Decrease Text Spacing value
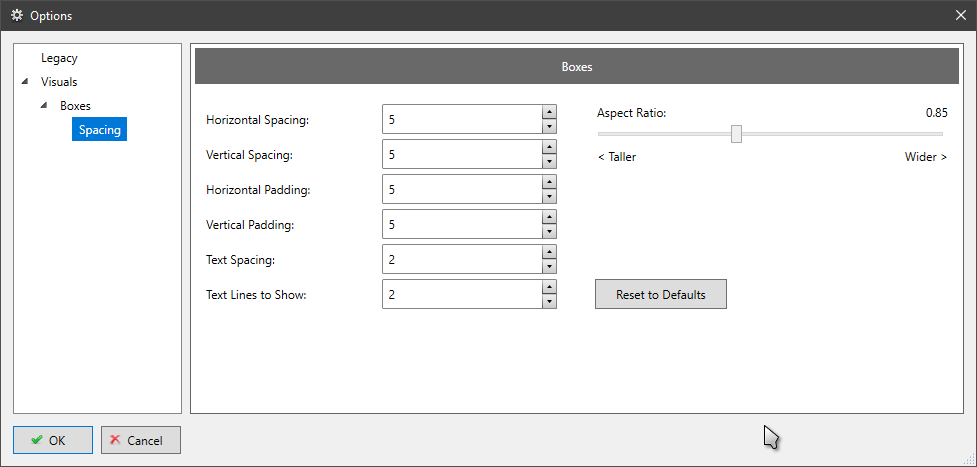977x467 pixels. (x=549, y=266)
